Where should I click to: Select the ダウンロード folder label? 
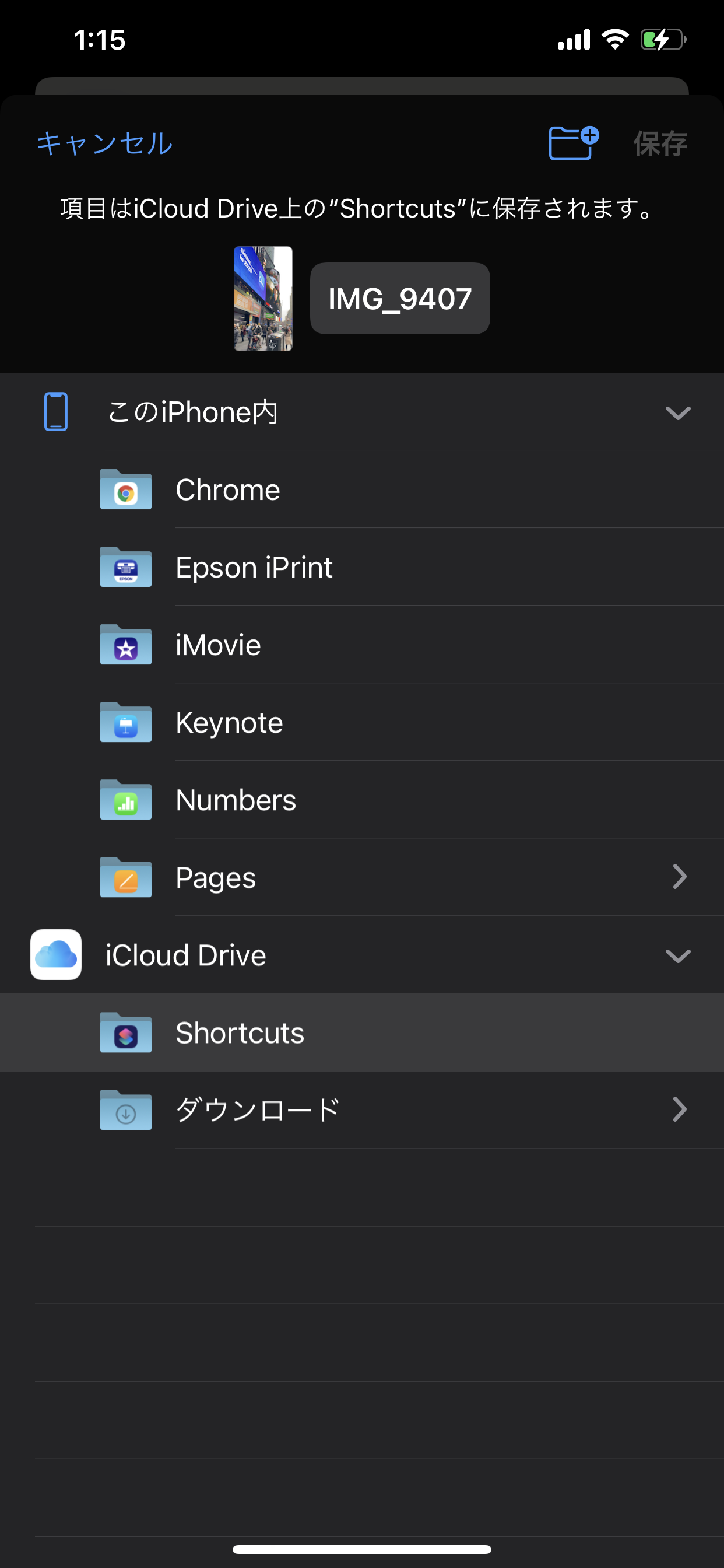click(x=256, y=1109)
